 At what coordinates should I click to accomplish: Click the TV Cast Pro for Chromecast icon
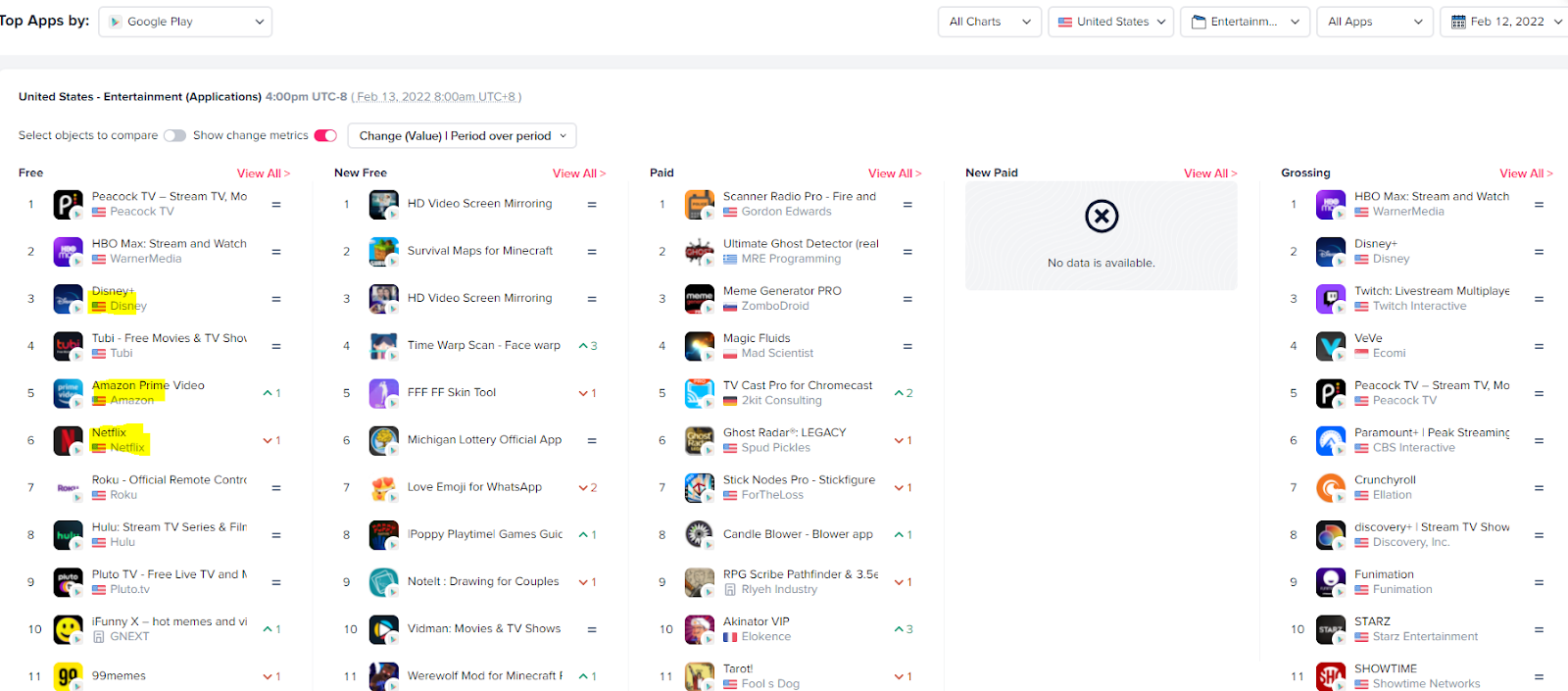699,393
